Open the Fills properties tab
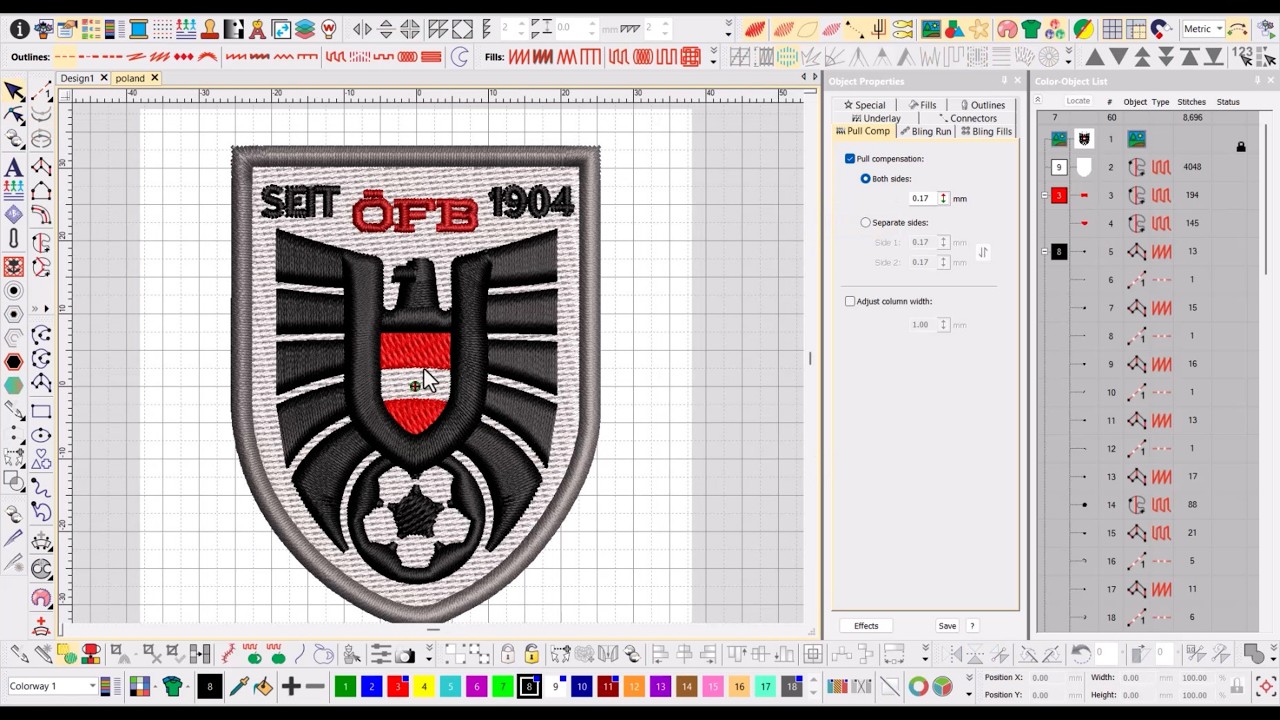This screenshot has width=1280, height=720. point(923,105)
